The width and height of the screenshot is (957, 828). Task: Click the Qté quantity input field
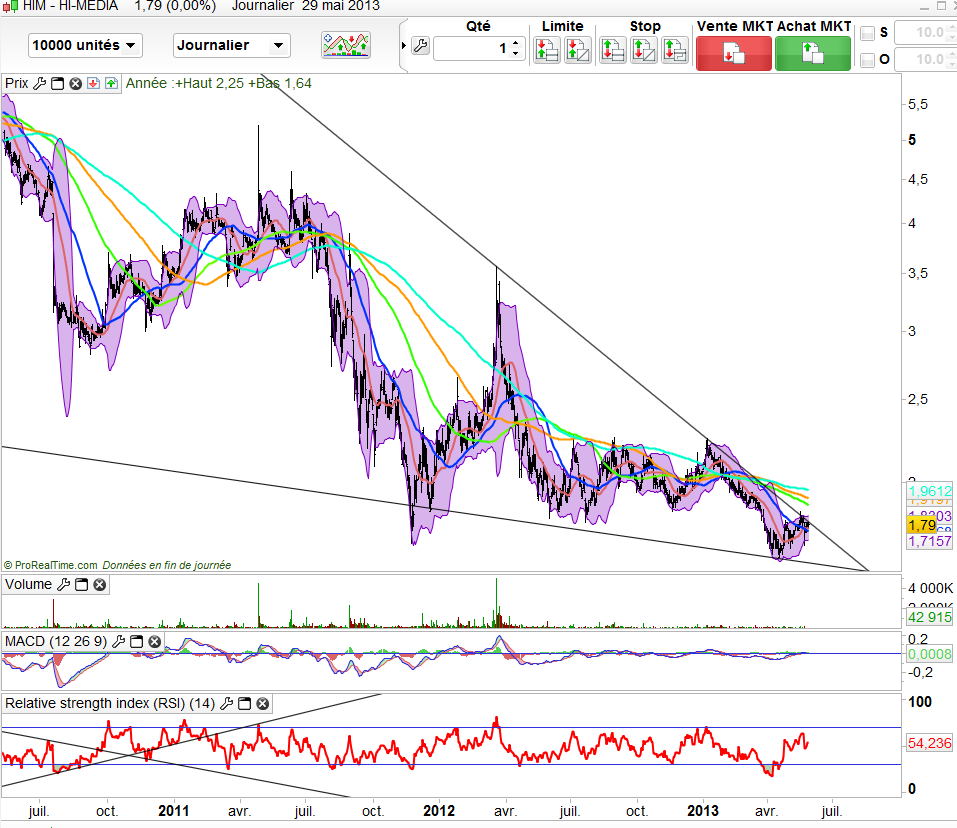pos(470,47)
